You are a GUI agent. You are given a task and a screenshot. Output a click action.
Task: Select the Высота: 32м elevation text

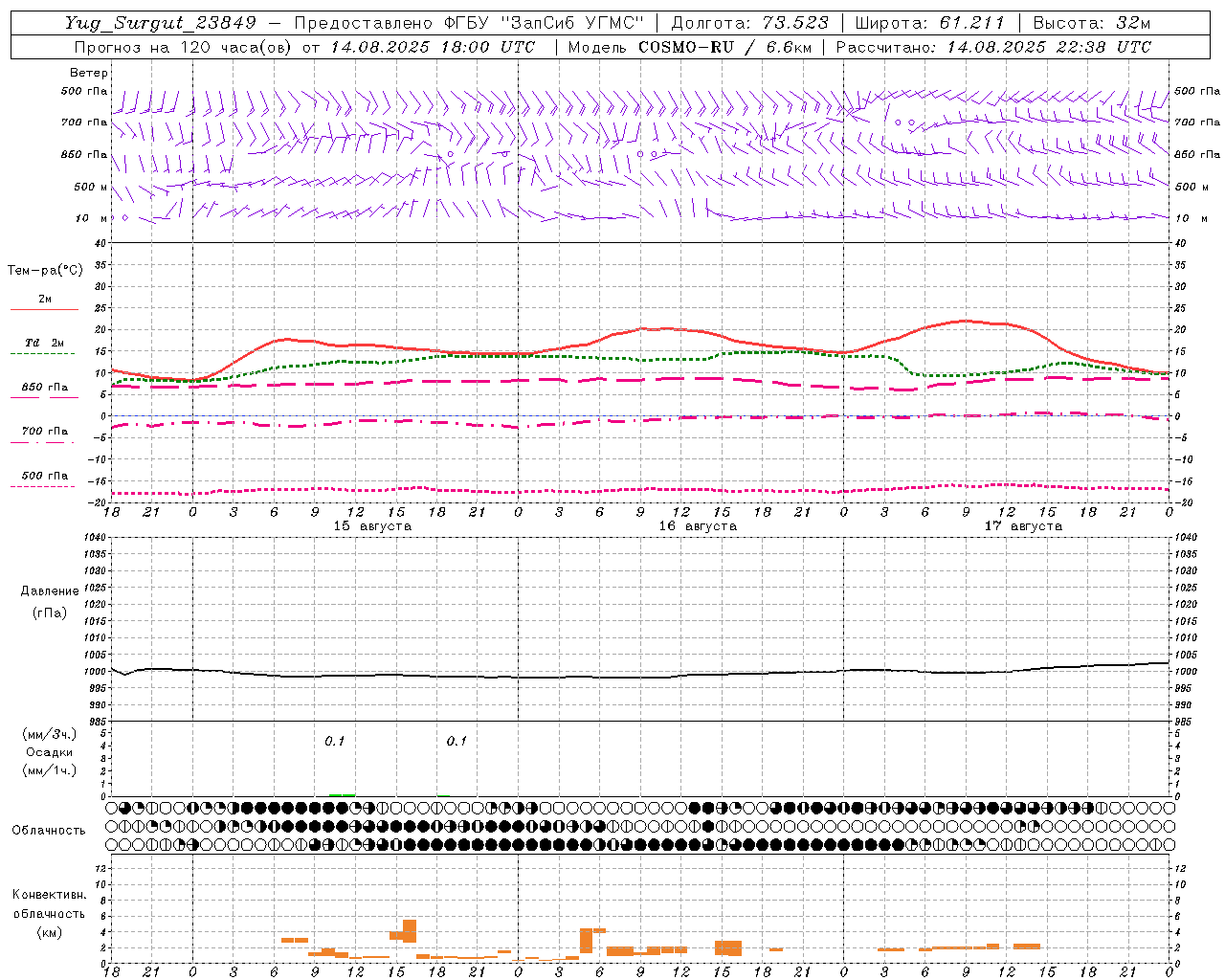pos(1090,23)
